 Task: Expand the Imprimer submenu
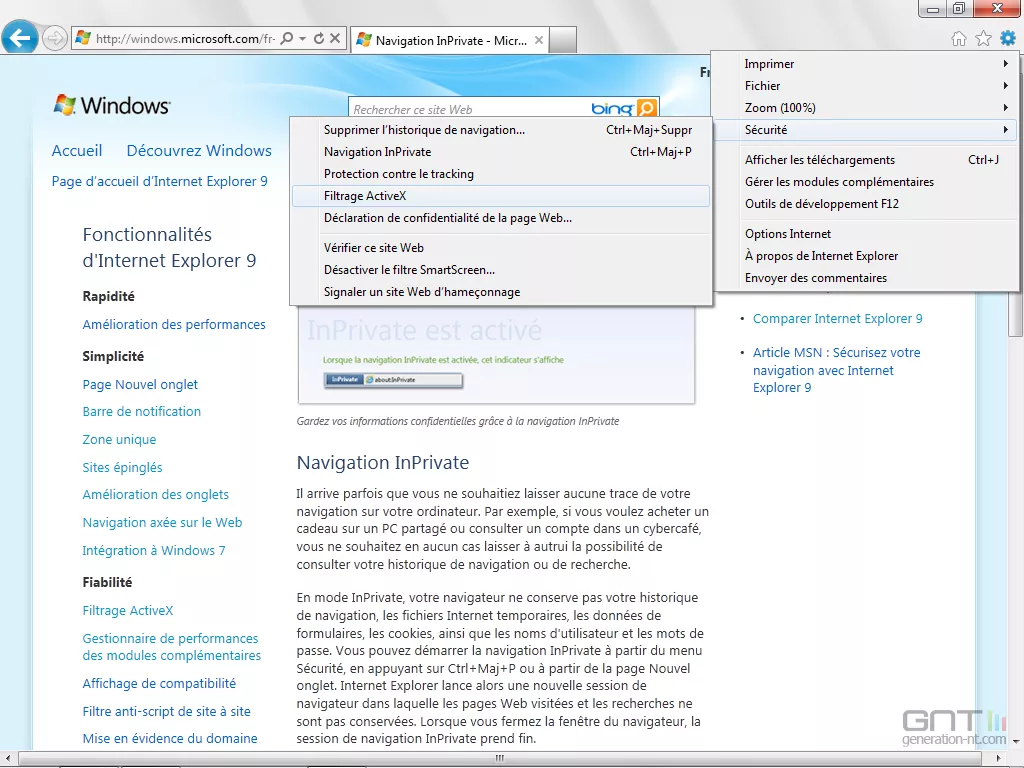click(867, 64)
